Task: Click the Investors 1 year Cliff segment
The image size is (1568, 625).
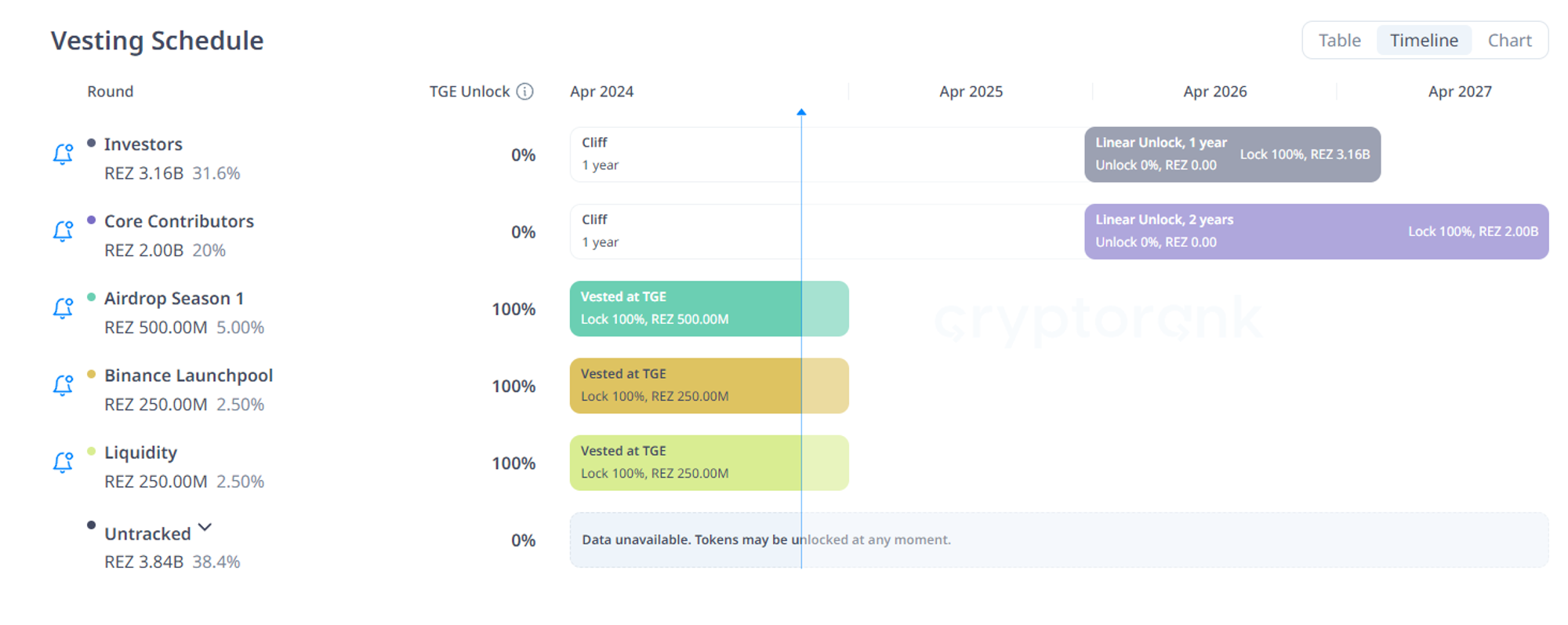Action: [x=827, y=154]
